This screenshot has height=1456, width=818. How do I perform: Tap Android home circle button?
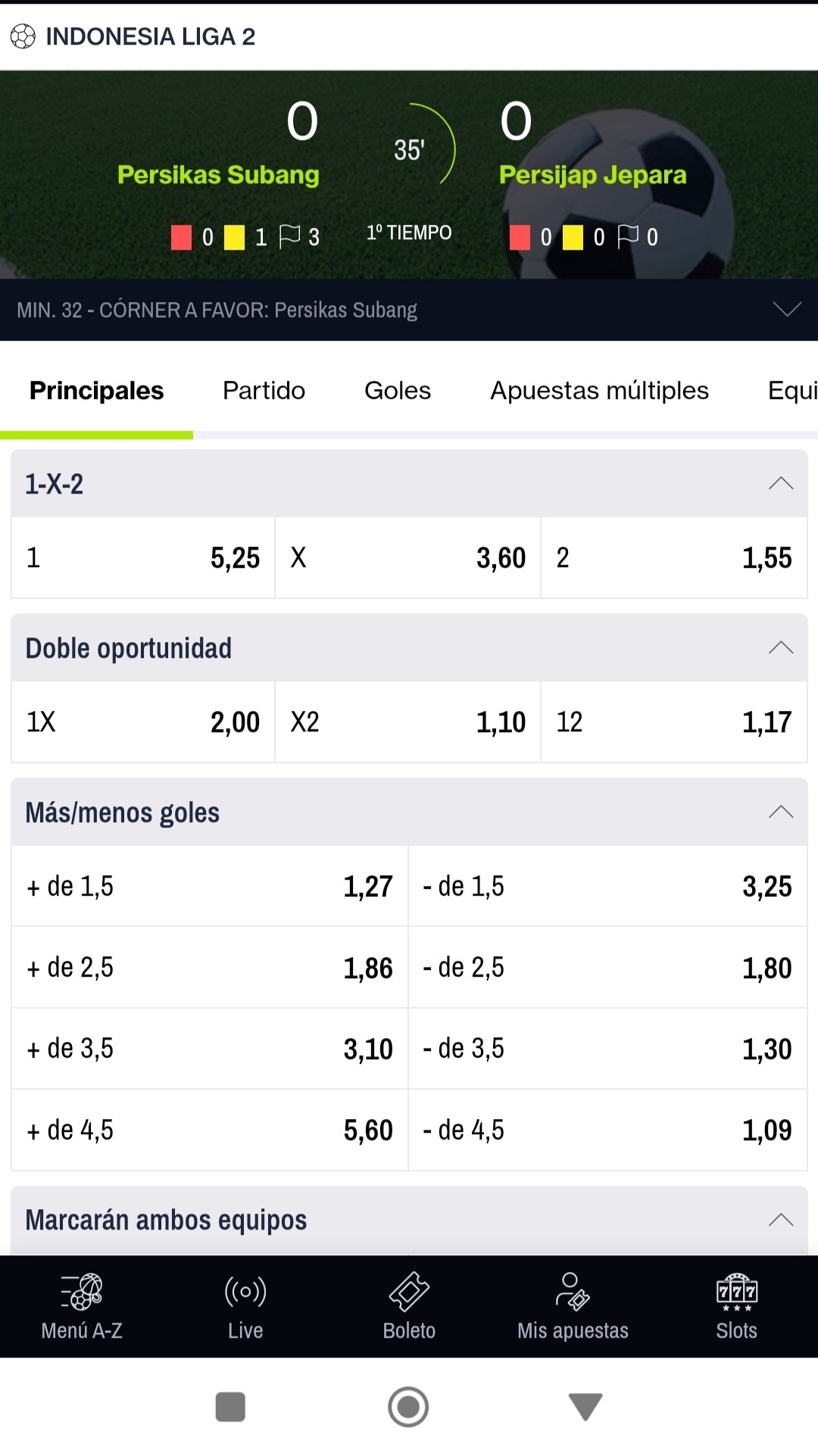(408, 1407)
